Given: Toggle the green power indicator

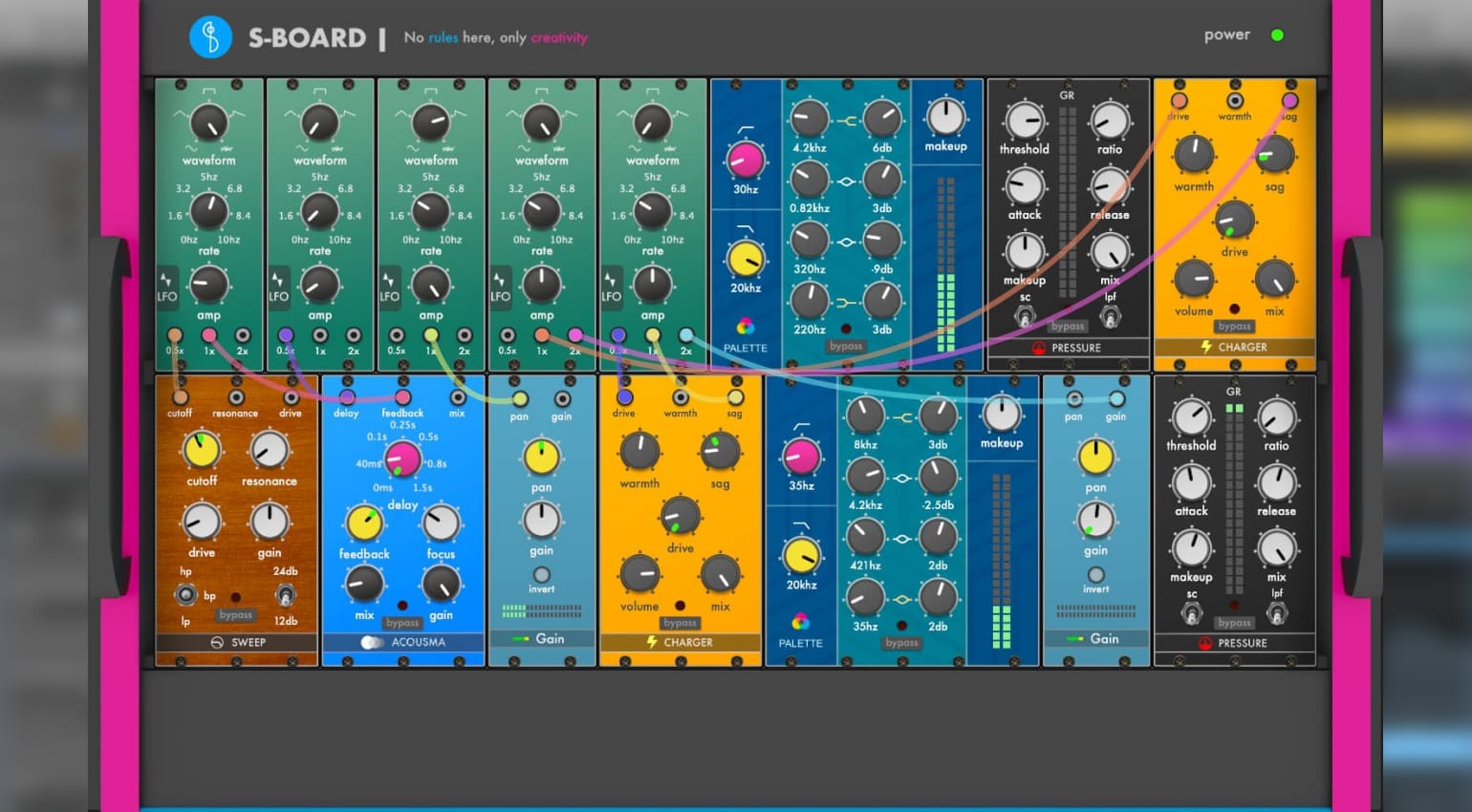Looking at the screenshot, I should click(1277, 35).
